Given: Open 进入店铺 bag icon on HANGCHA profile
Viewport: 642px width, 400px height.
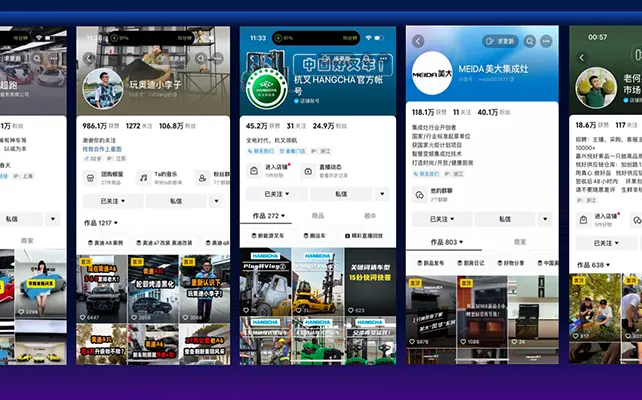Looking at the screenshot, I should point(254,171).
